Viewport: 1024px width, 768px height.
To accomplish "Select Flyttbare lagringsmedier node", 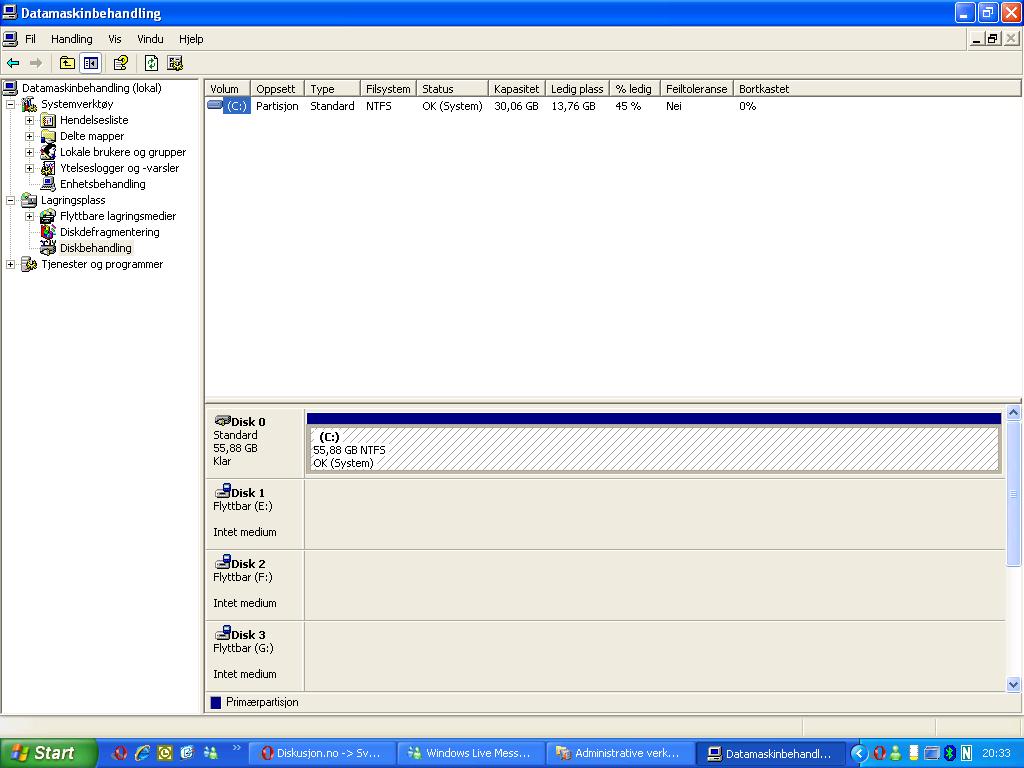I will (118, 216).
